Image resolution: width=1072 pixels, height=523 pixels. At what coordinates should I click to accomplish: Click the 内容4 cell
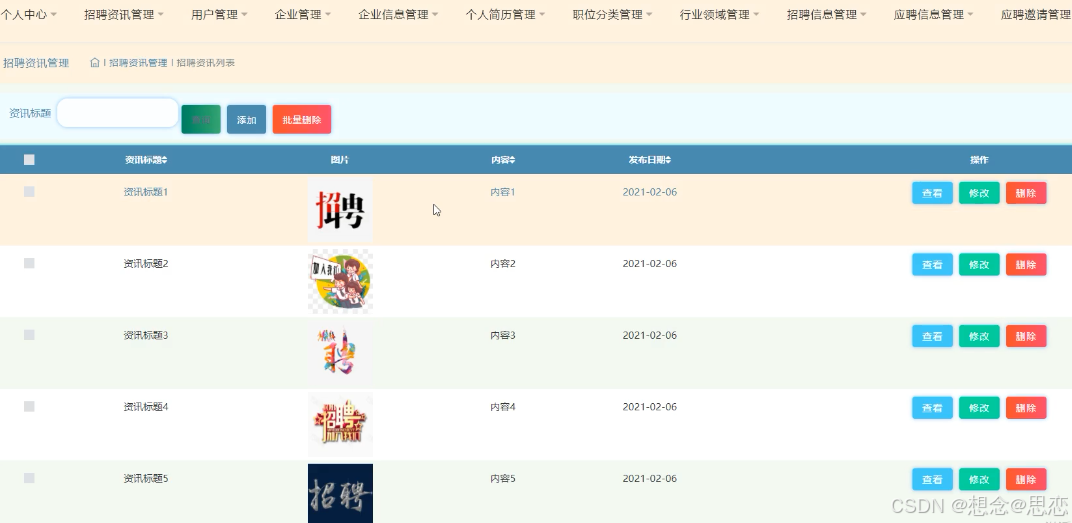tap(503, 407)
